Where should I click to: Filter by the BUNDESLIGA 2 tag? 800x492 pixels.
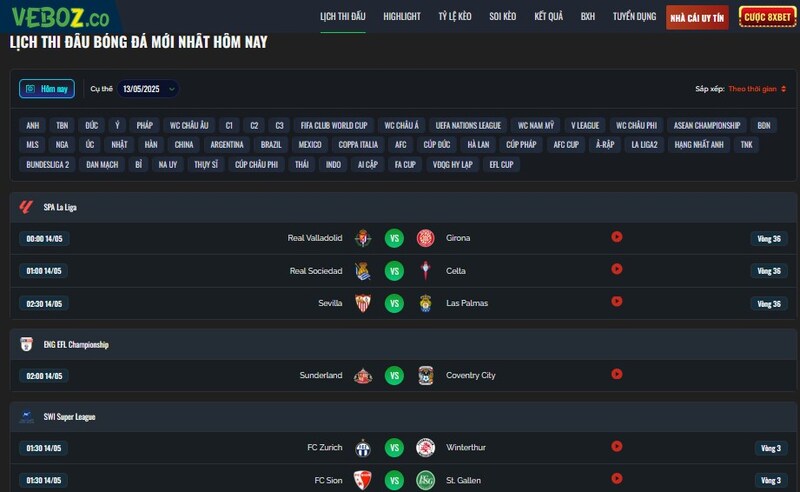pos(47,165)
